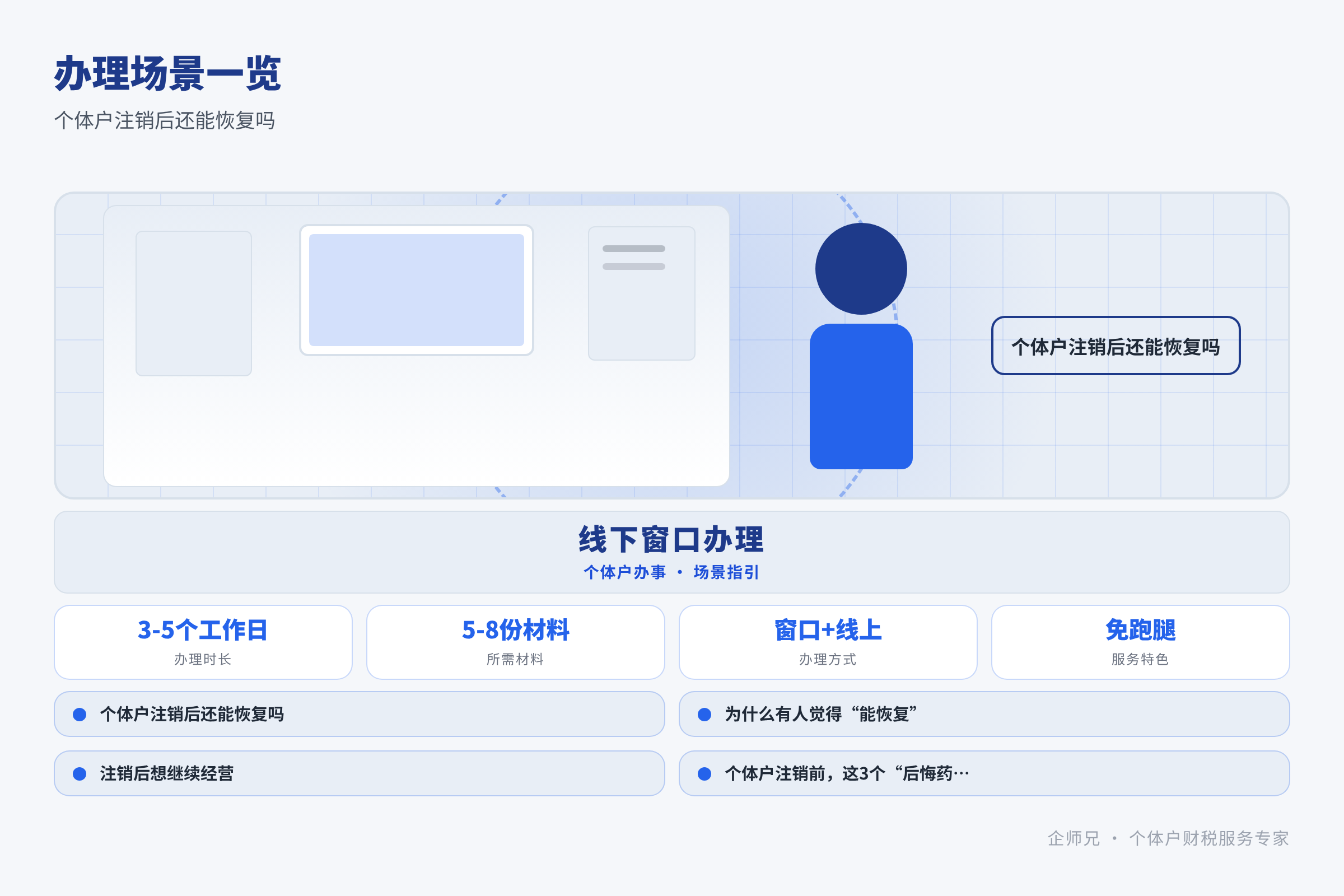Open the '窗口+线上' card
This screenshot has height=896, width=1344.
click(x=828, y=642)
